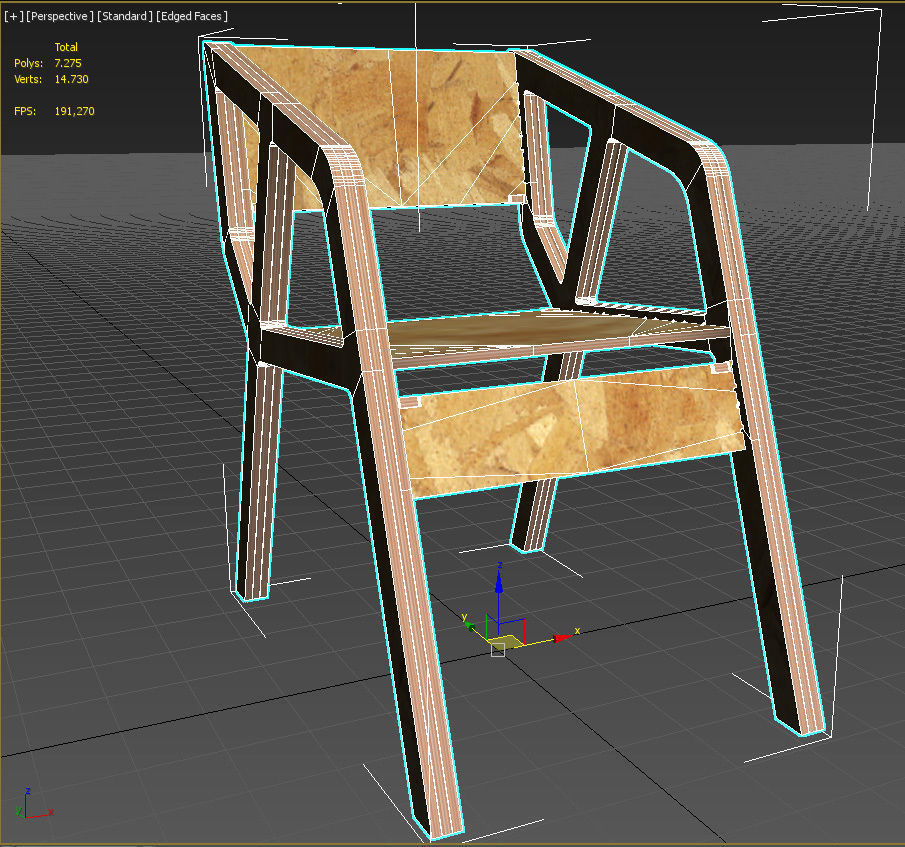Image resolution: width=905 pixels, height=847 pixels.
Task: Click the Polys count value 7.275
Action: tap(68, 63)
